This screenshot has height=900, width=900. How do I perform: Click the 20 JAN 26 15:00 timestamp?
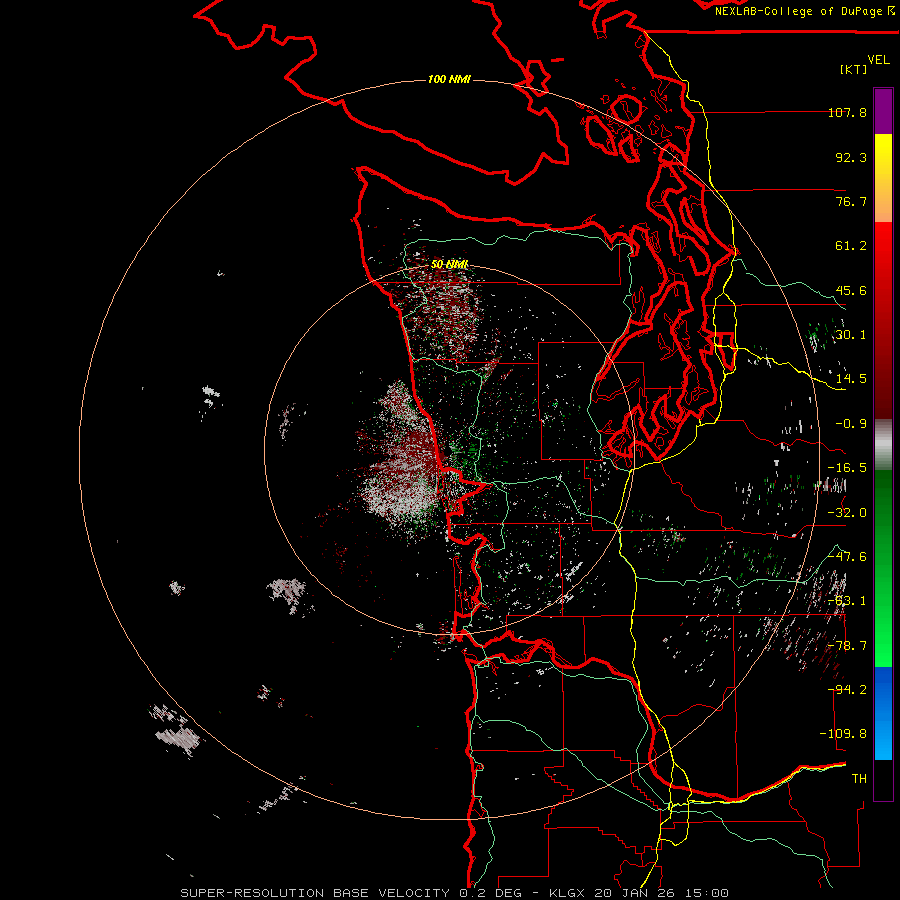click(x=660, y=893)
